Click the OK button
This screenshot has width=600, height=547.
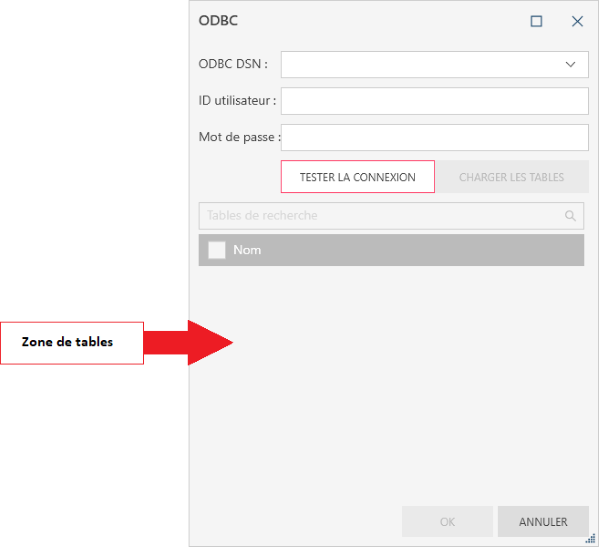447,522
